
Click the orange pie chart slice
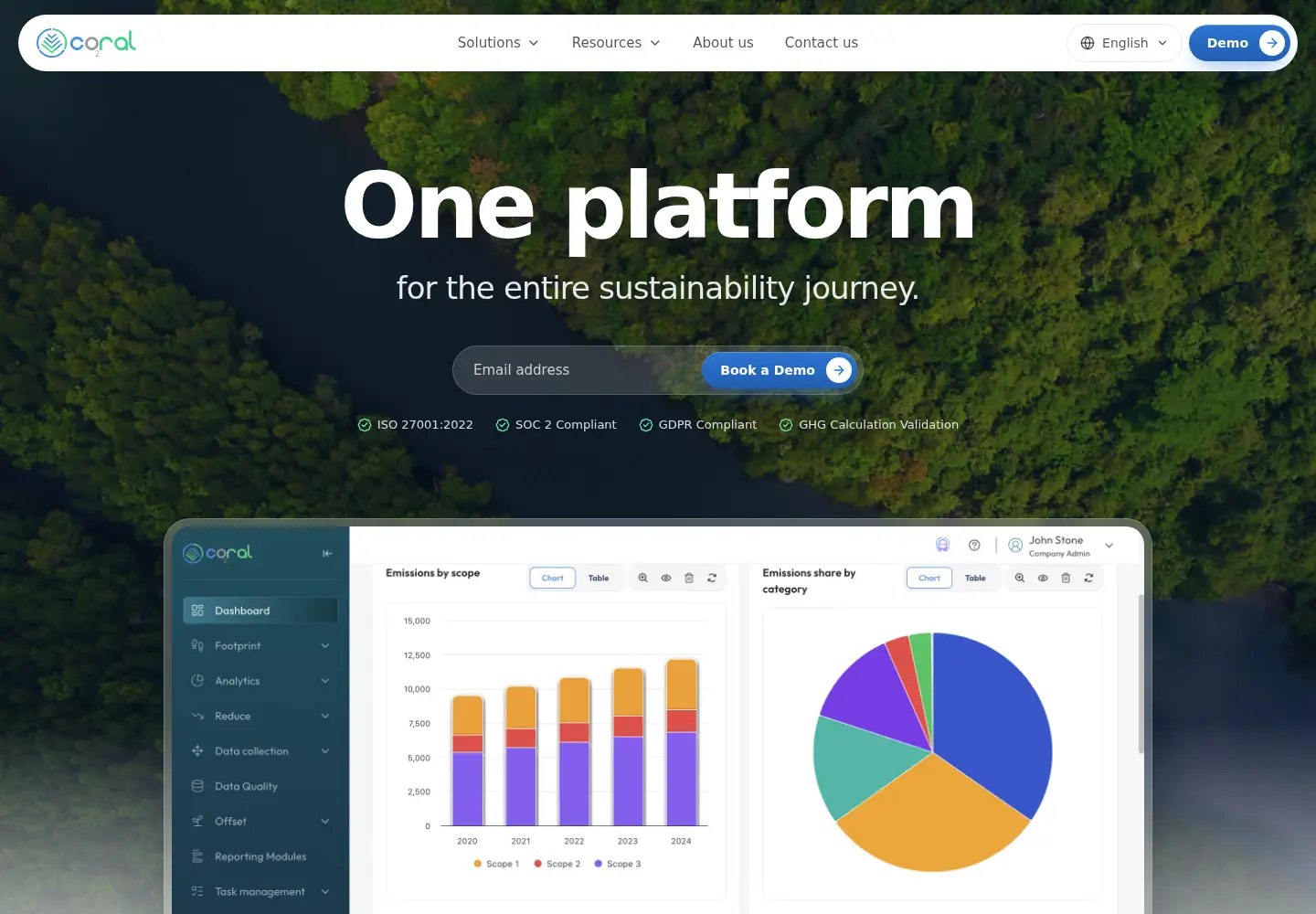pyautogui.click(x=932, y=818)
